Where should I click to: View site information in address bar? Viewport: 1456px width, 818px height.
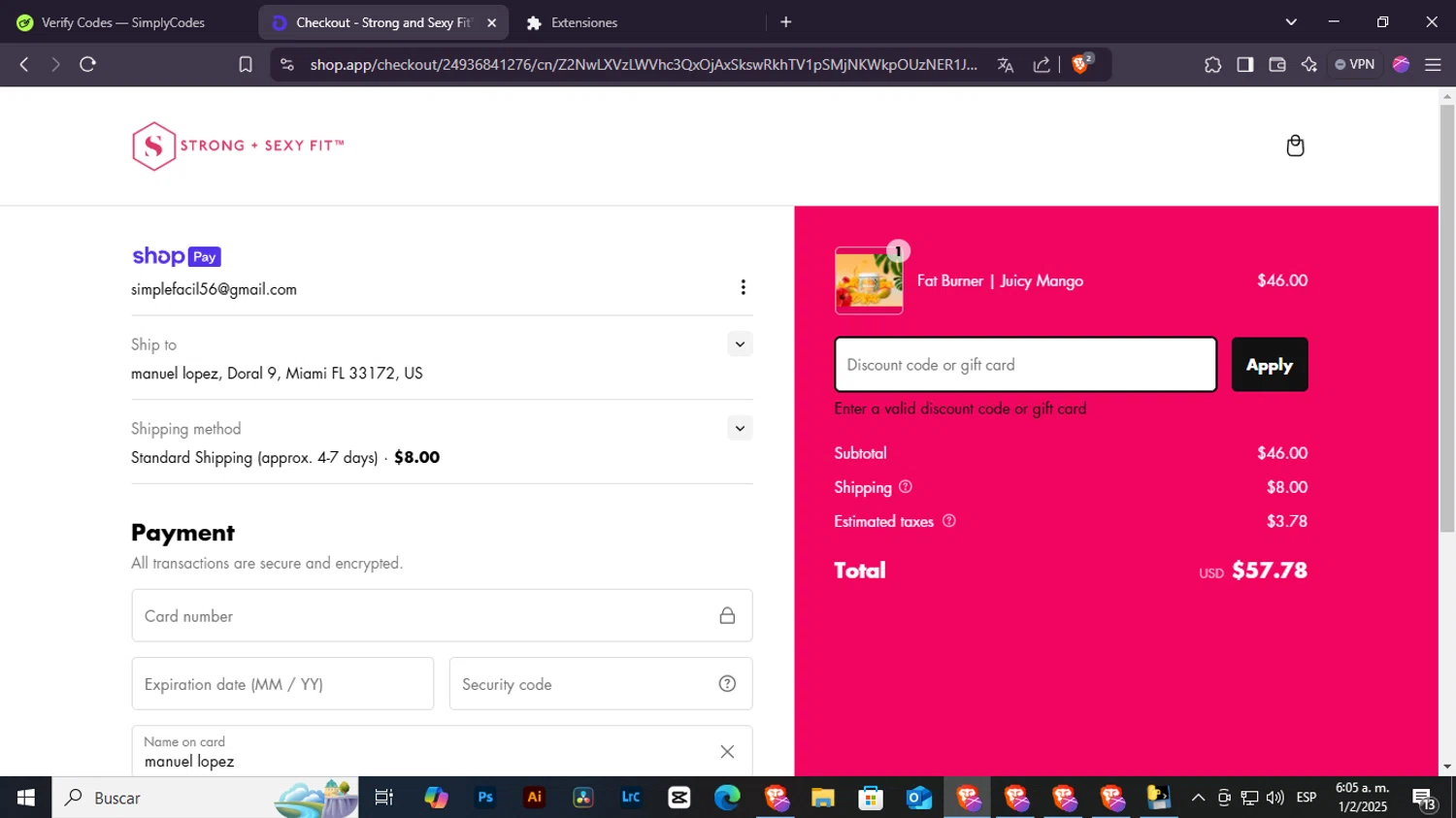pyautogui.click(x=286, y=65)
